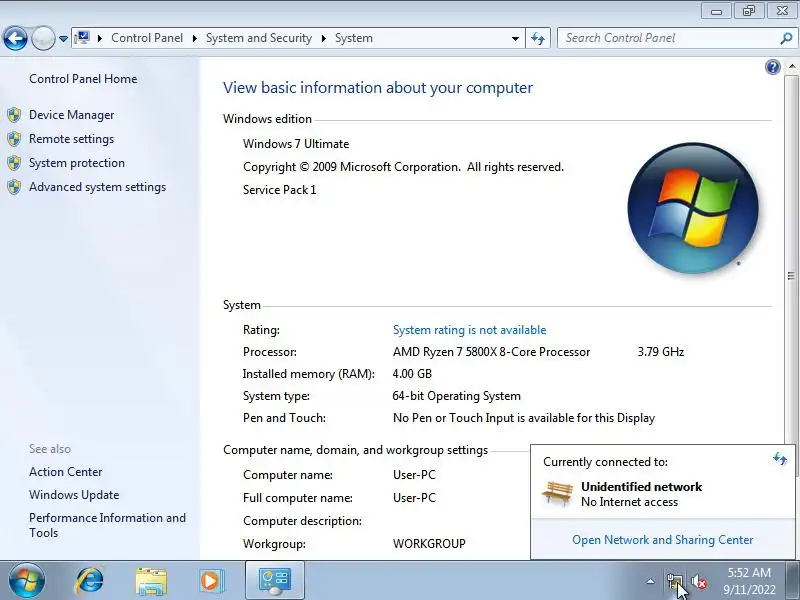Launch Internet Explorer from the taskbar
This screenshot has height=600, width=800.
(90, 581)
